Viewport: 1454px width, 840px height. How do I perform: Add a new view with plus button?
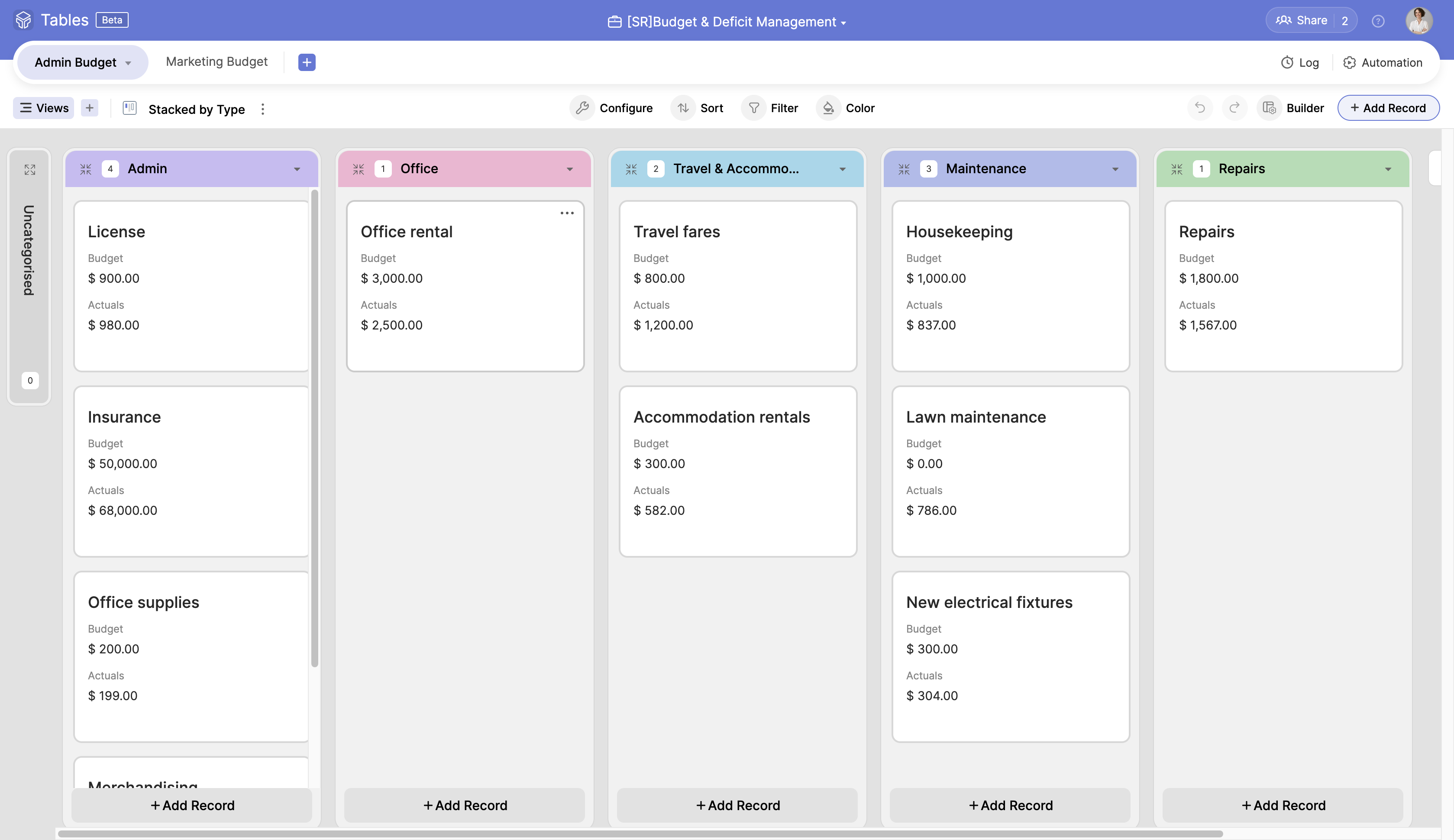[x=89, y=108]
